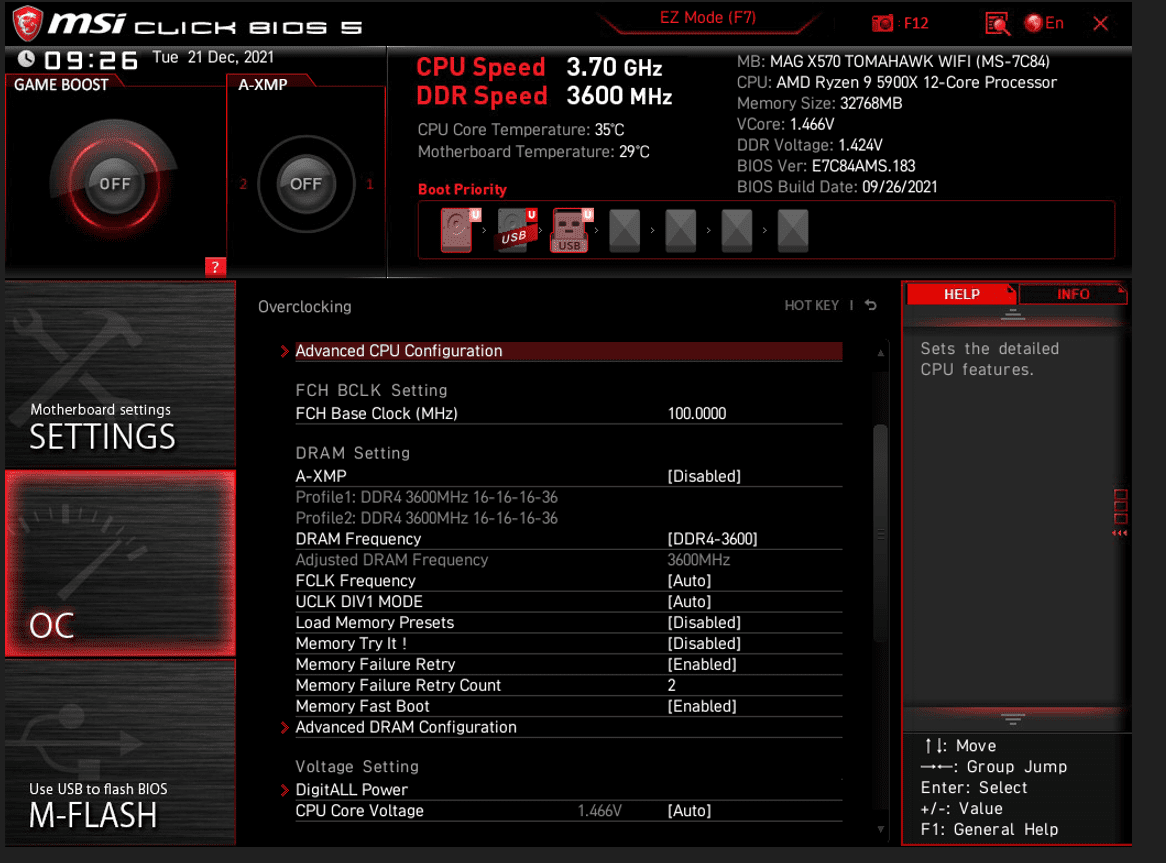Click the last empty boot priority slot
Viewport: 1166px width, 863px height.
[x=793, y=230]
